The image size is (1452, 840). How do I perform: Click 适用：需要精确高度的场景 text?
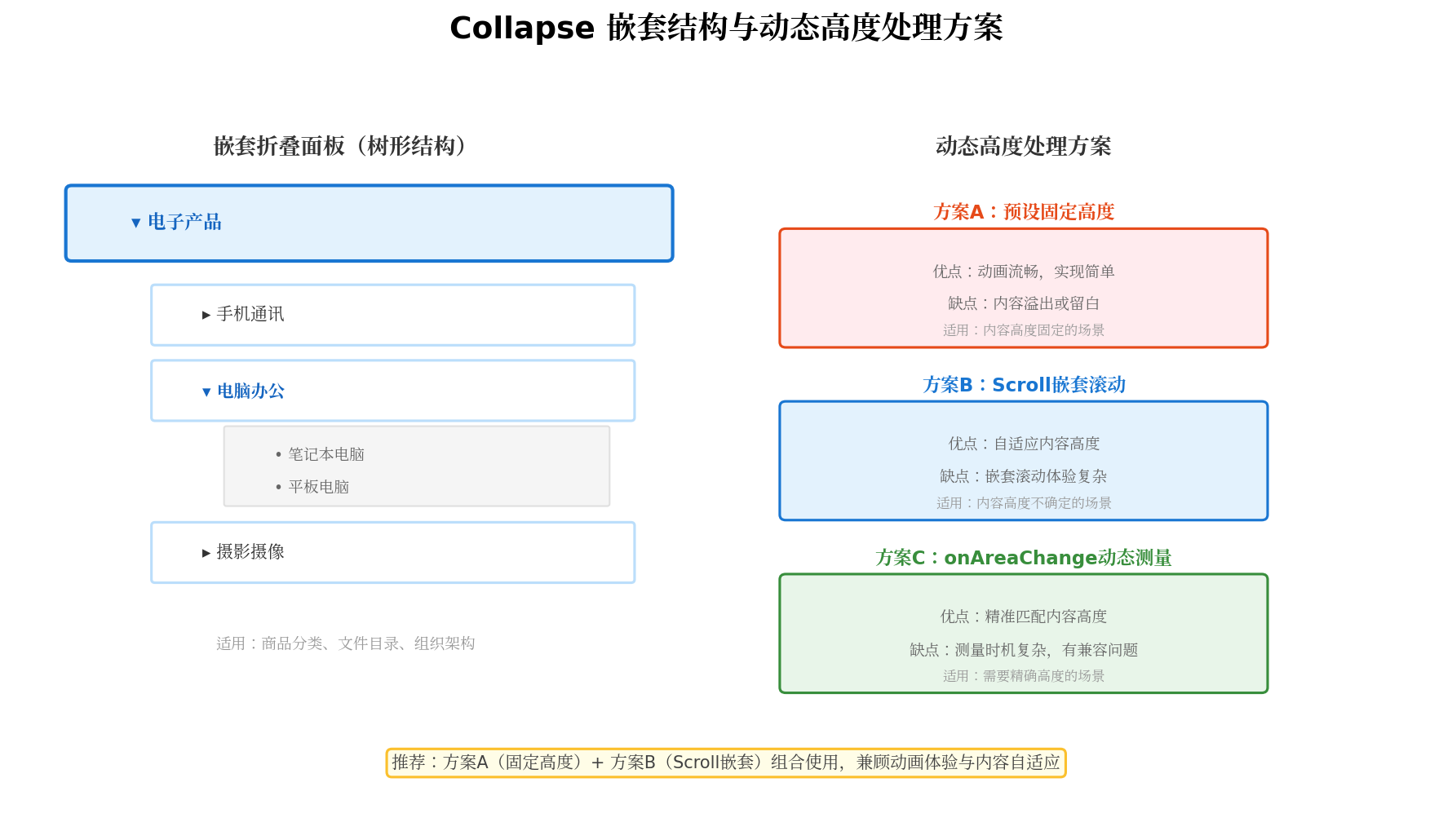click(1024, 676)
